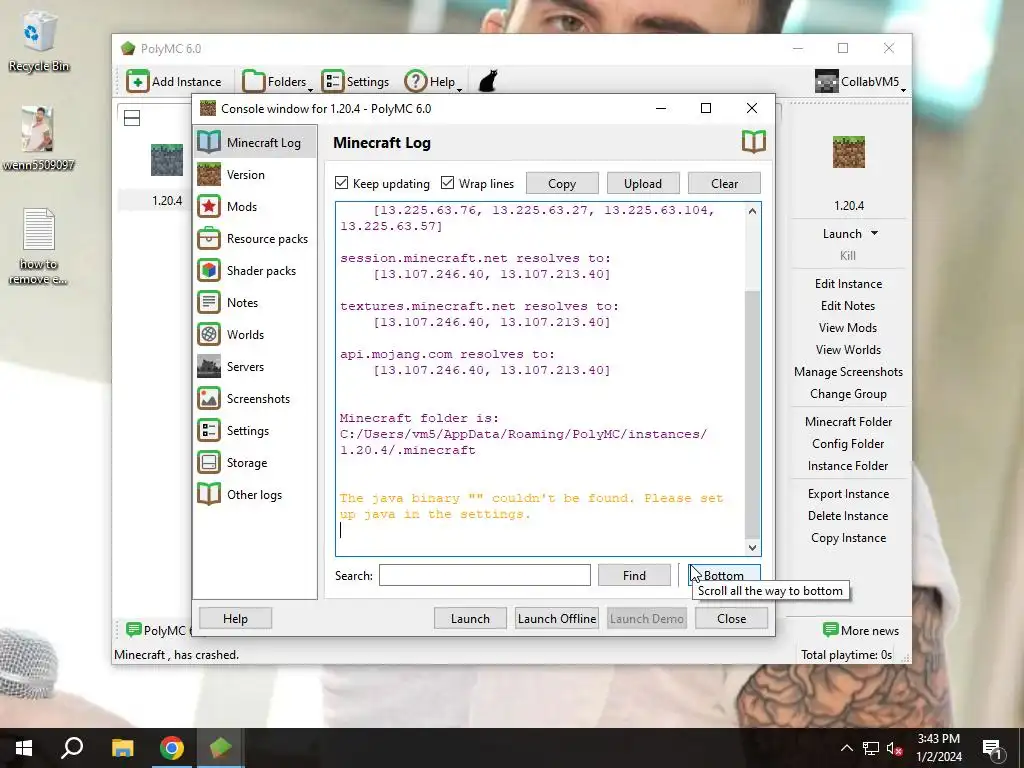The height and width of the screenshot is (768, 1024).
Task: Click the Worlds globe icon
Action: pyautogui.click(x=209, y=334)
